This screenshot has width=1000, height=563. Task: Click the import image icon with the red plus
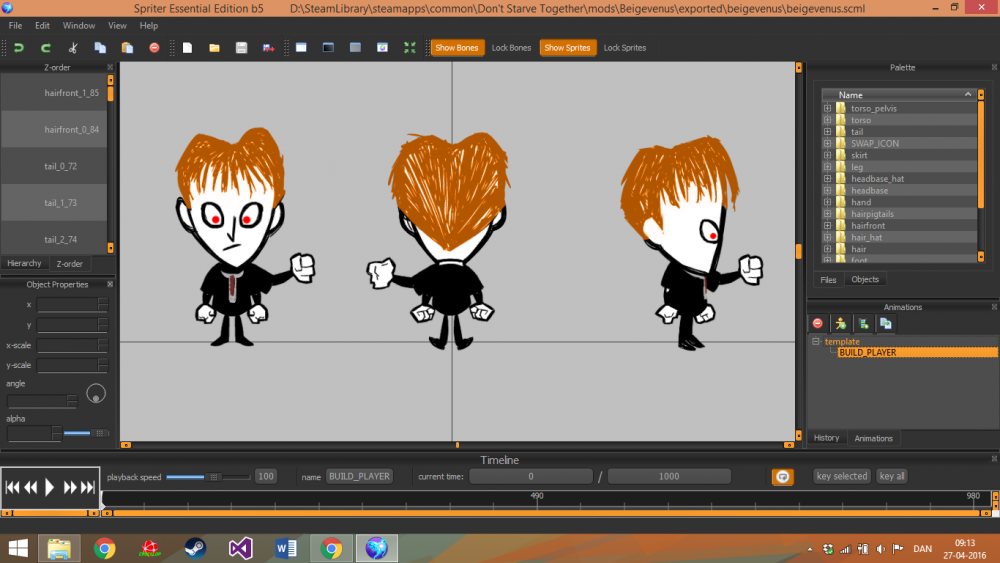point(268,48)
